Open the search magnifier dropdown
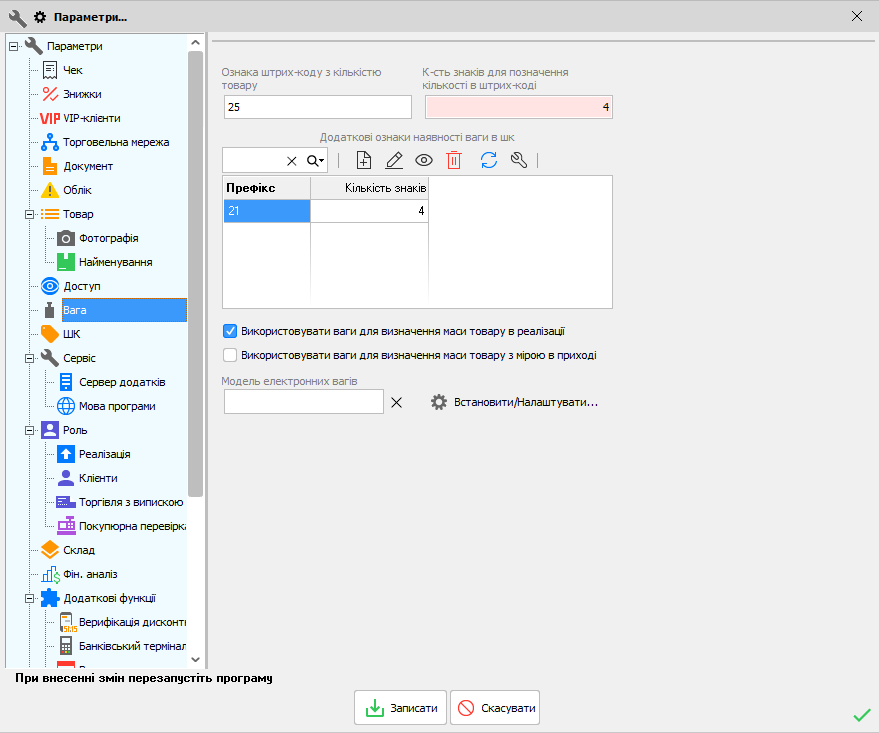This screenshot has width=879, height=733. [315, 161]
